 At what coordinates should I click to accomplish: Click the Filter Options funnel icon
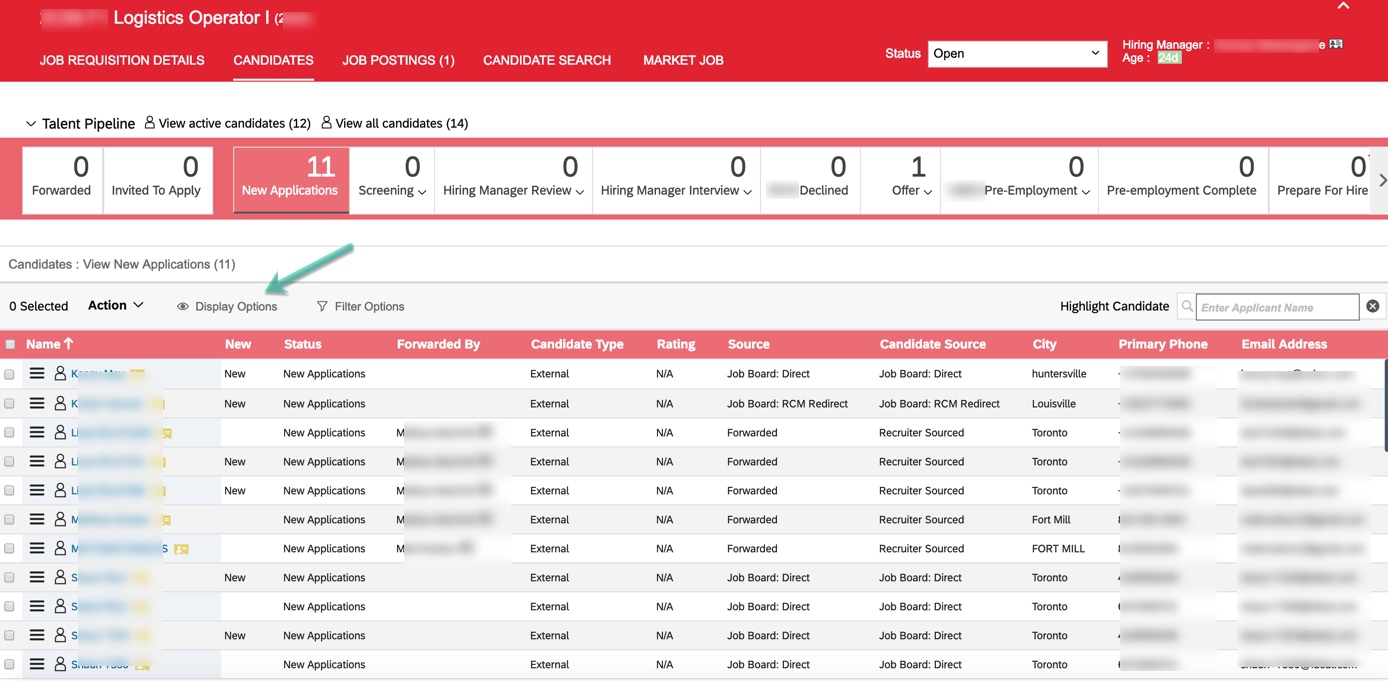click(322, 307)
